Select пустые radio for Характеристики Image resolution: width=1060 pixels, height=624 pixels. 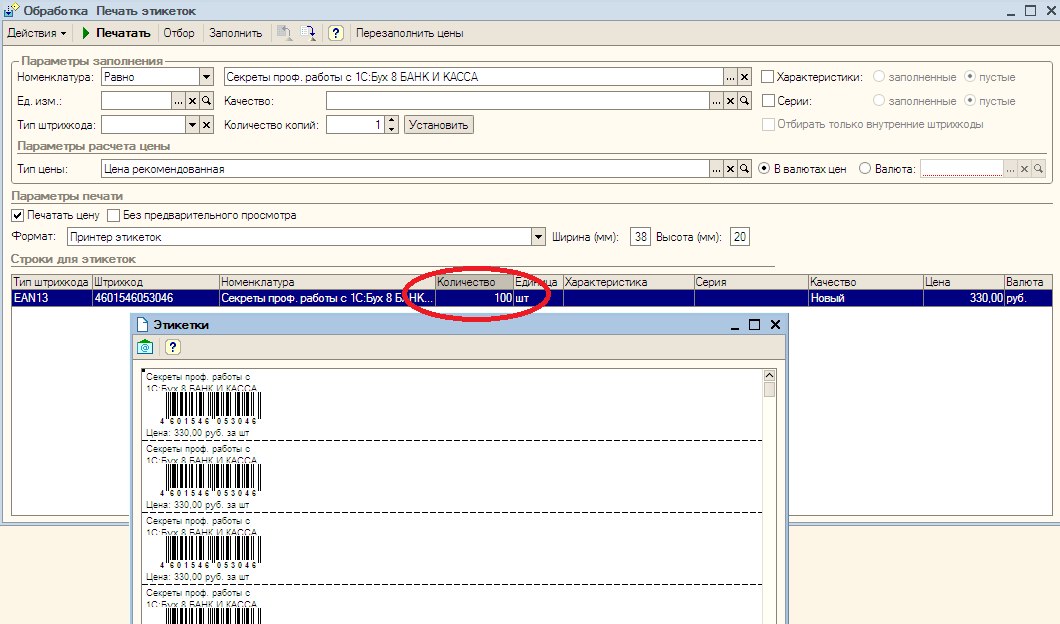point(969,76)
